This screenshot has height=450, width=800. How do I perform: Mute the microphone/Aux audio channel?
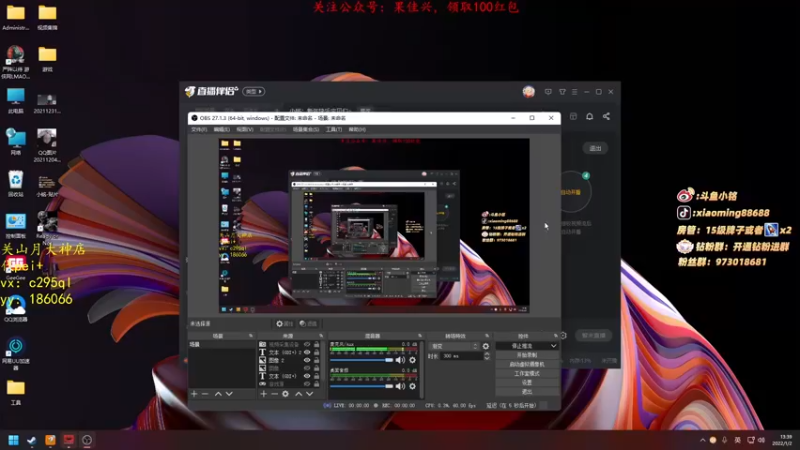click(400, 360)
